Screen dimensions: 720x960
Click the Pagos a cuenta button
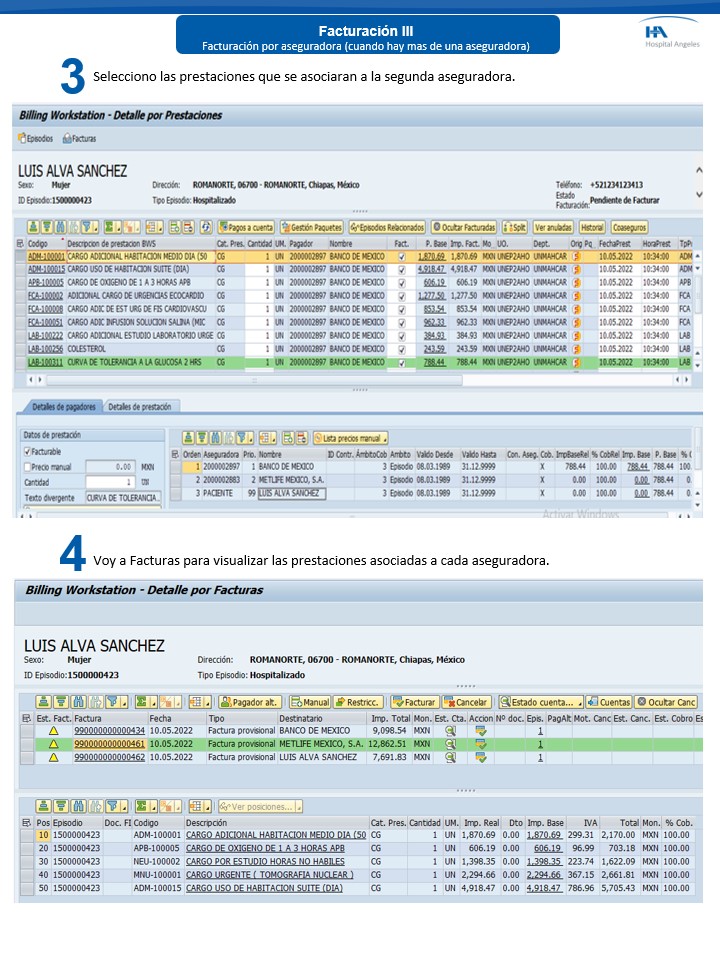pos(245,227)
